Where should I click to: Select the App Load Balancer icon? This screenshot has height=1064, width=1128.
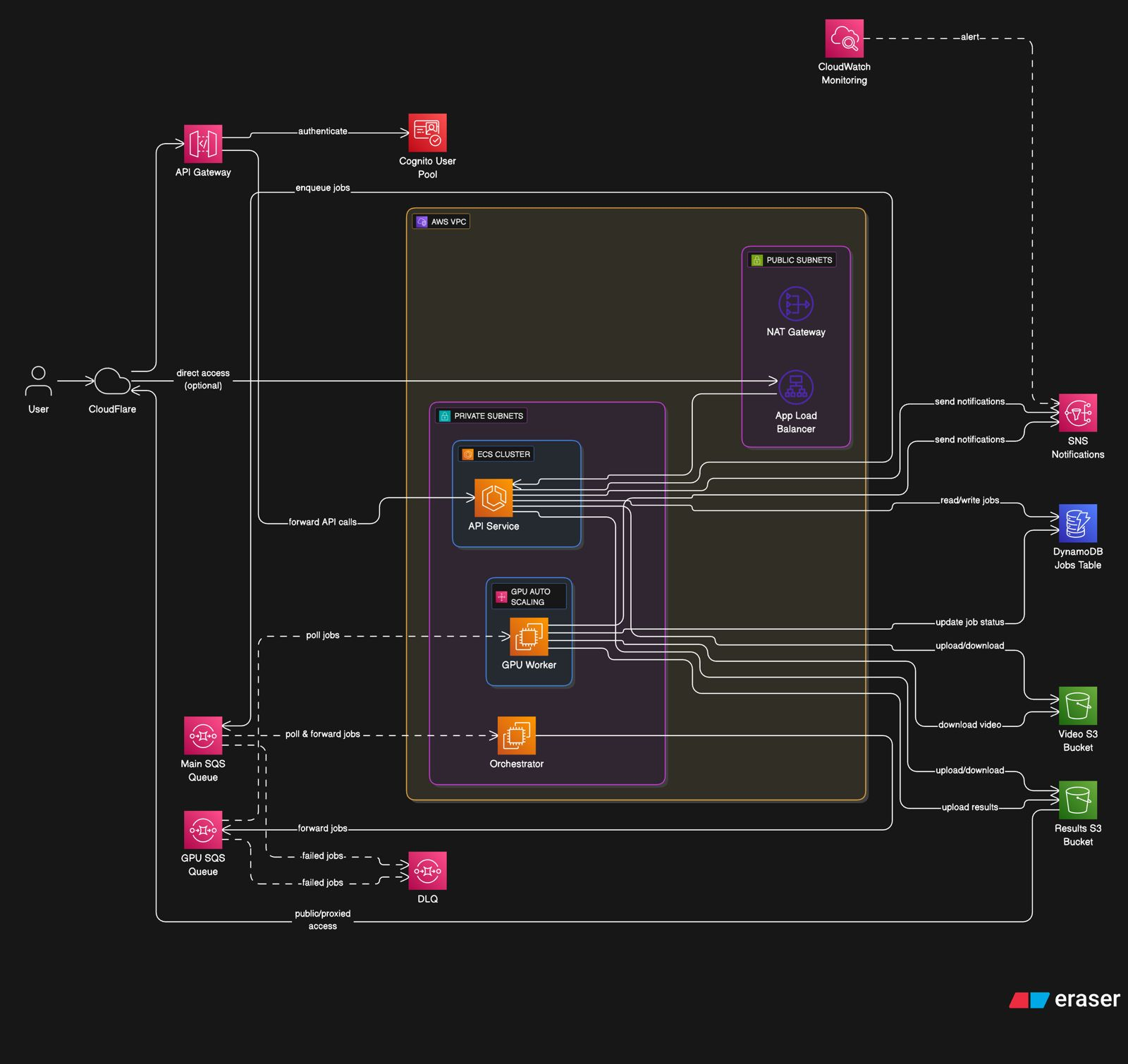click(x=796, y=387)
